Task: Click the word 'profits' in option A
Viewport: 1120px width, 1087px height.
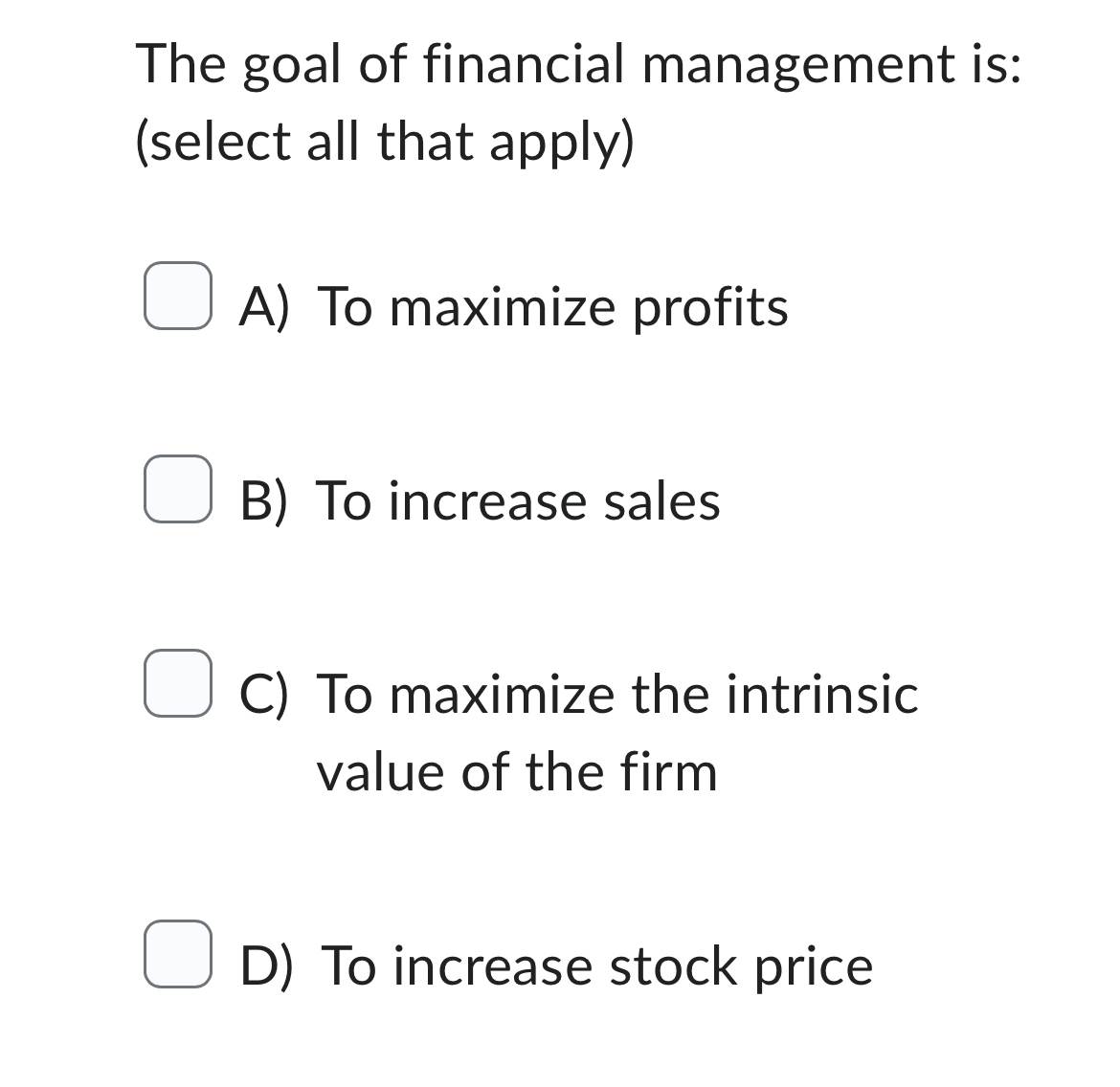Action: 710,307
